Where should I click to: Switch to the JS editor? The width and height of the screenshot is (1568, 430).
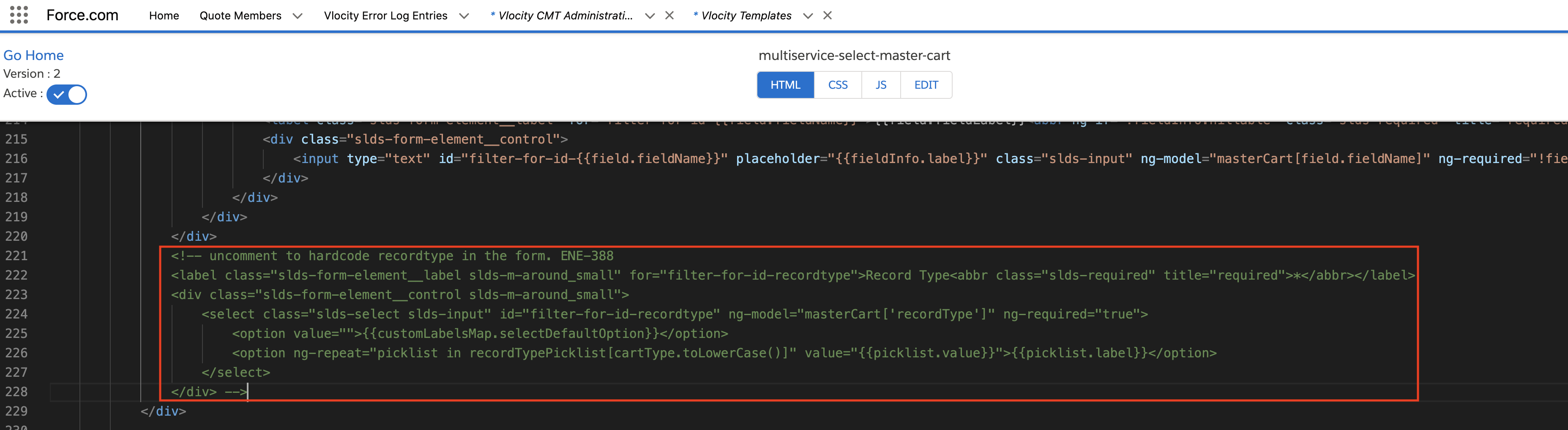pos(881,85)
